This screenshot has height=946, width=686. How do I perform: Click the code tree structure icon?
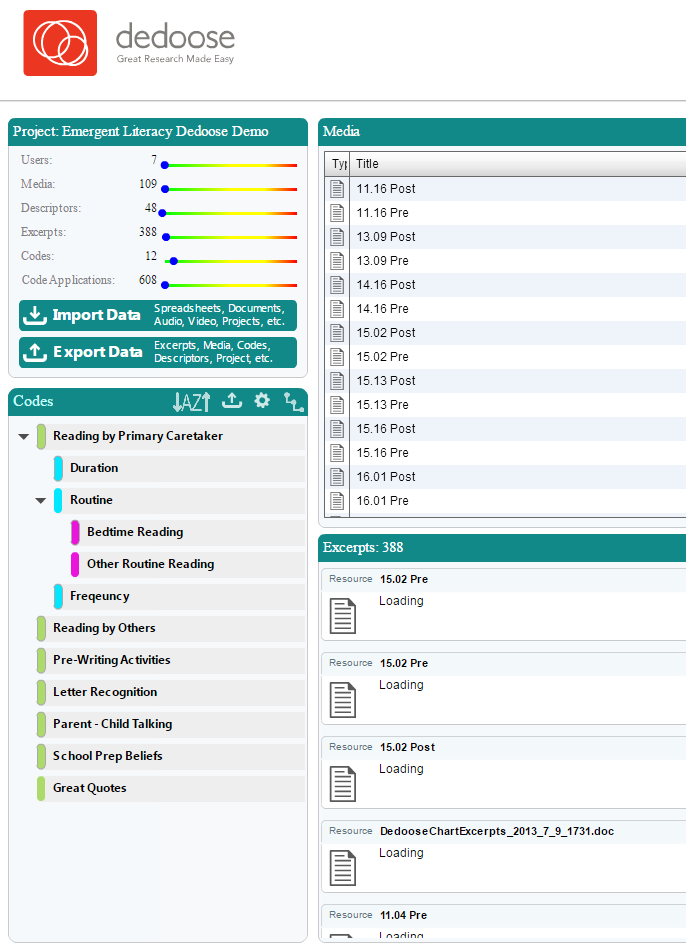pos(294,402)
